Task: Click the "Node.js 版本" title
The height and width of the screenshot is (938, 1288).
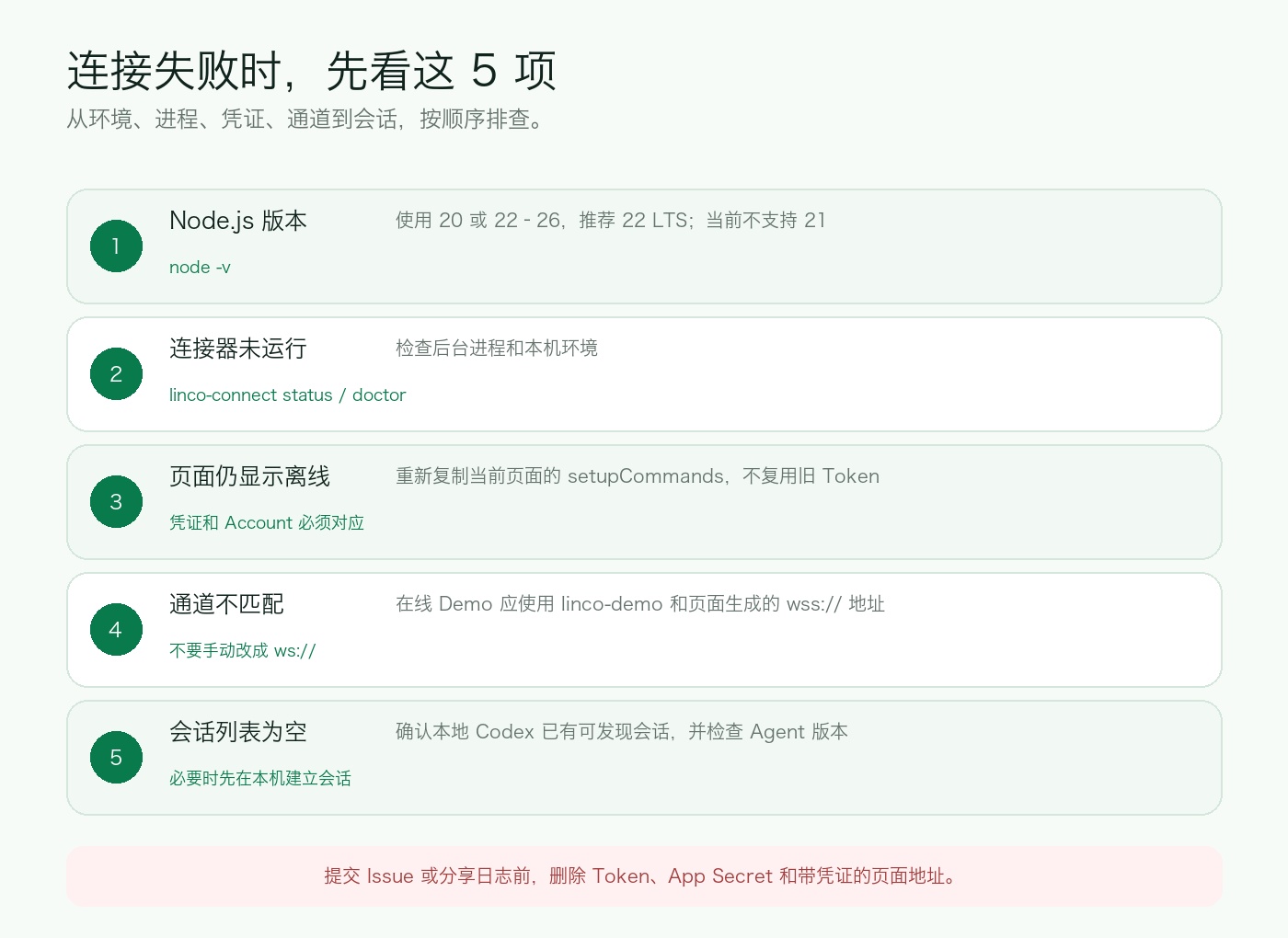Action: 238,221
